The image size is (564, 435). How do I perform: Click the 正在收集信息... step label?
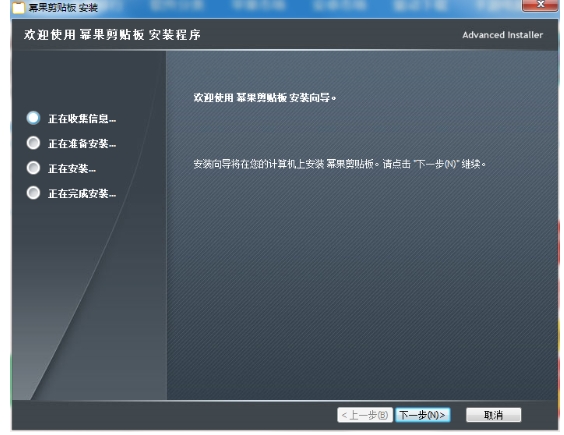pos(82,119)
